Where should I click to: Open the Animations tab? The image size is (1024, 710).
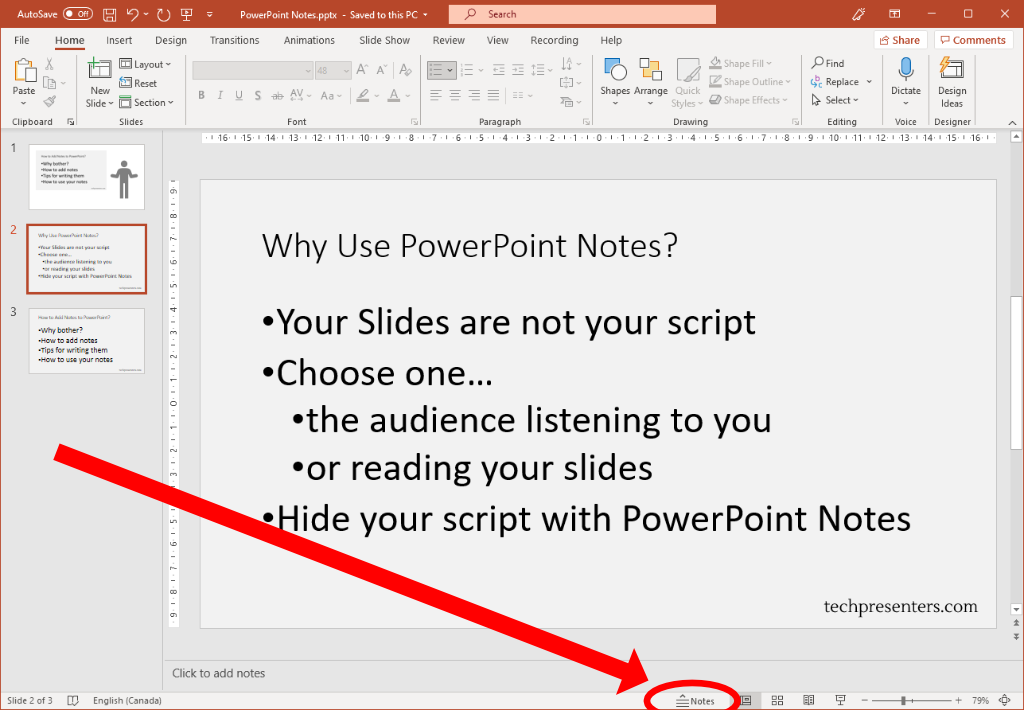tap(309, 40)
